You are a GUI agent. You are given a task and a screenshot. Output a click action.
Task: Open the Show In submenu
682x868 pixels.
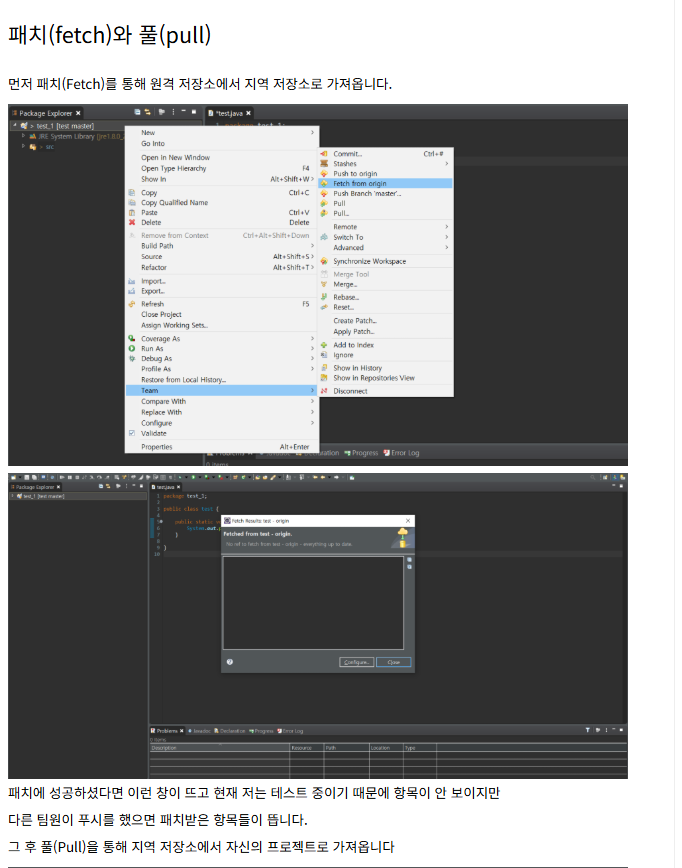(x=222, y=179)
